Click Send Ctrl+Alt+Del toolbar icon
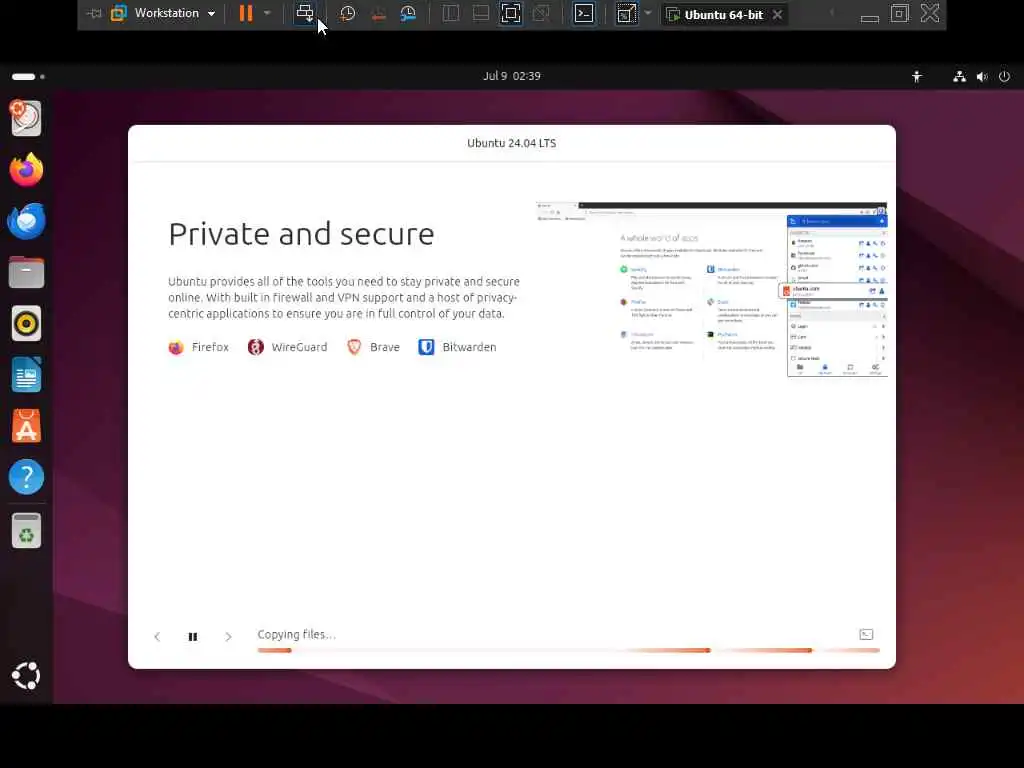Image resolution: width=1024 pixels, height=768 pixels. coord(305,13)
